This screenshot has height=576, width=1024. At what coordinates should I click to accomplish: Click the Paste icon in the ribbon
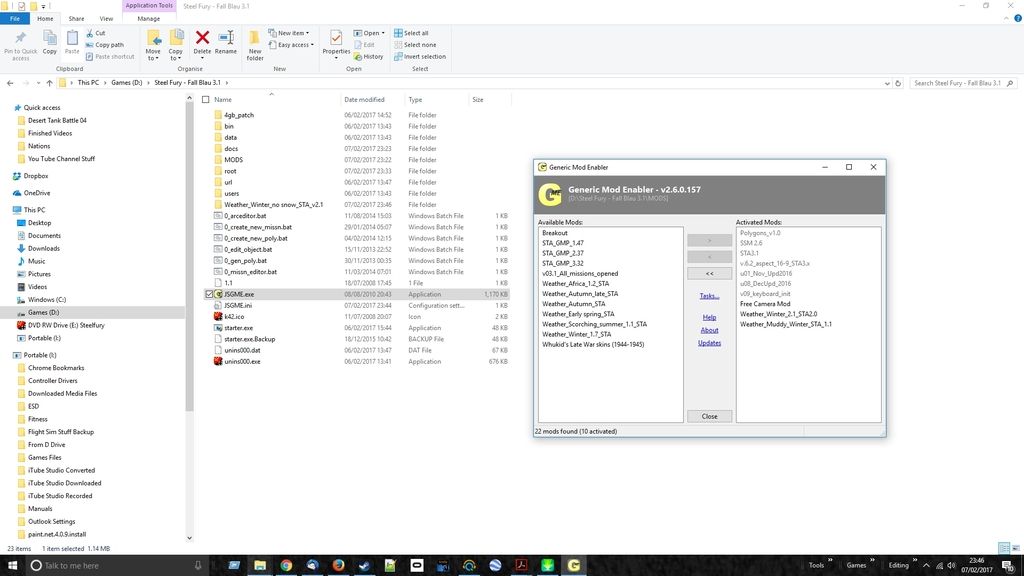(72, 38)
